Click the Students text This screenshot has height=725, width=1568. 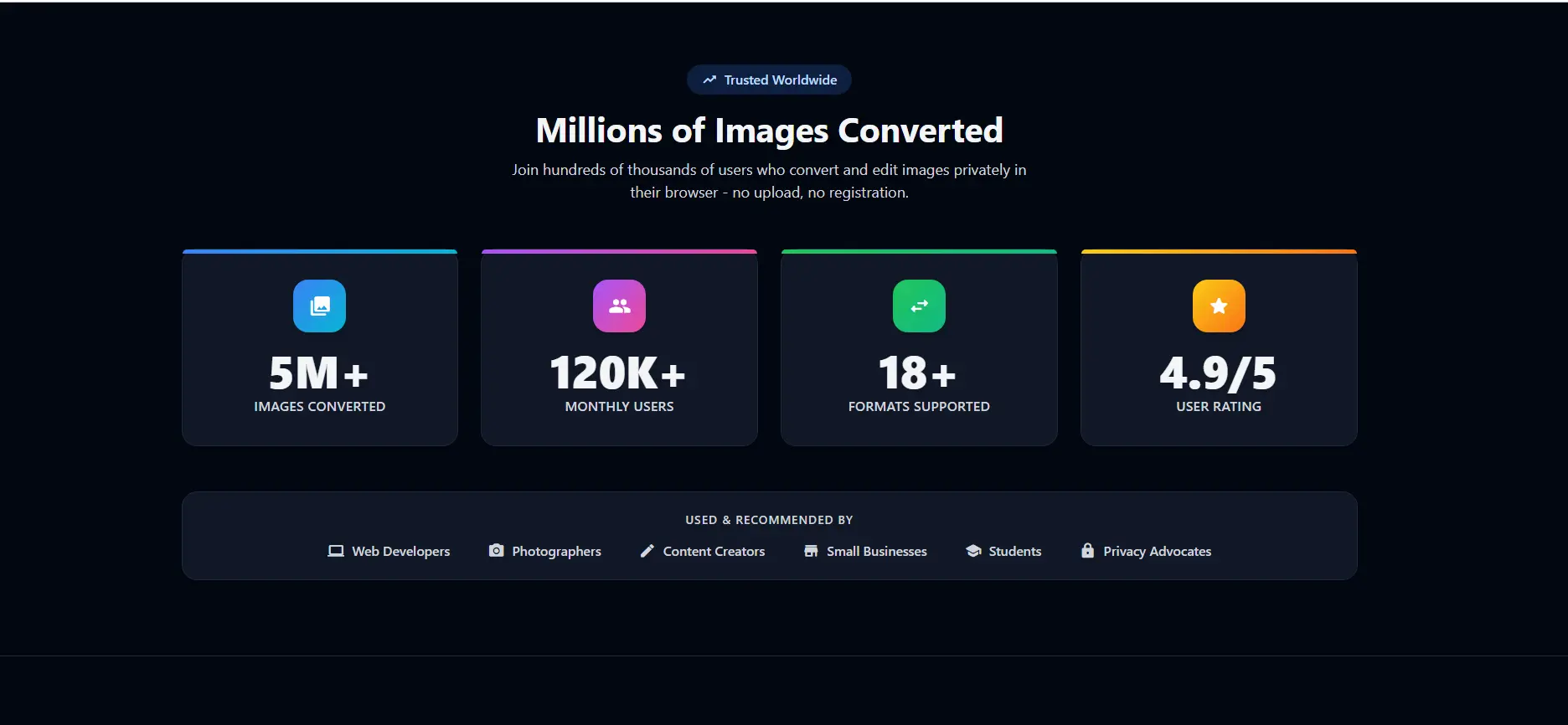[x=1015, y=551]
